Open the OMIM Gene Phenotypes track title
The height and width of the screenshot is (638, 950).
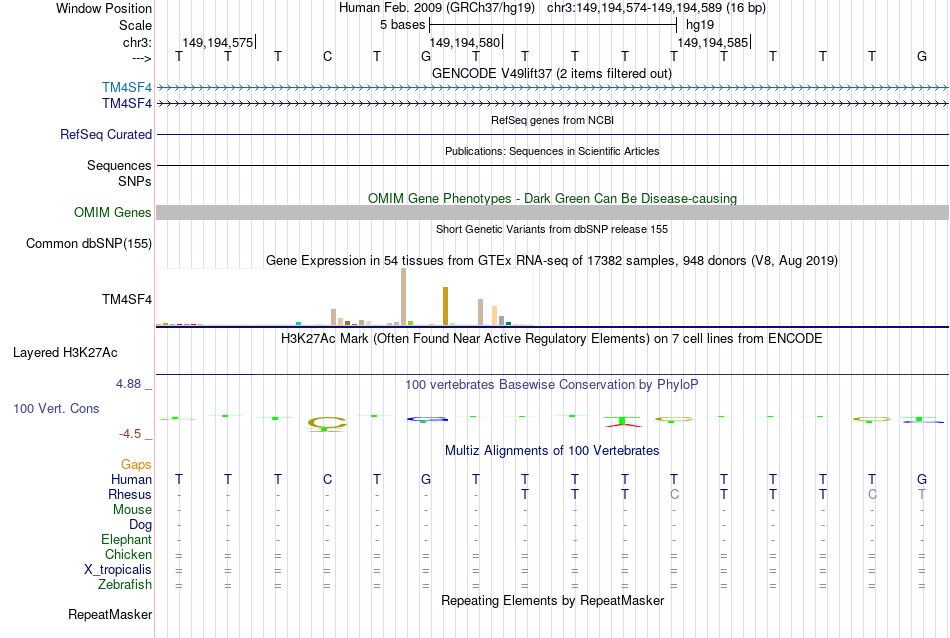552,198
